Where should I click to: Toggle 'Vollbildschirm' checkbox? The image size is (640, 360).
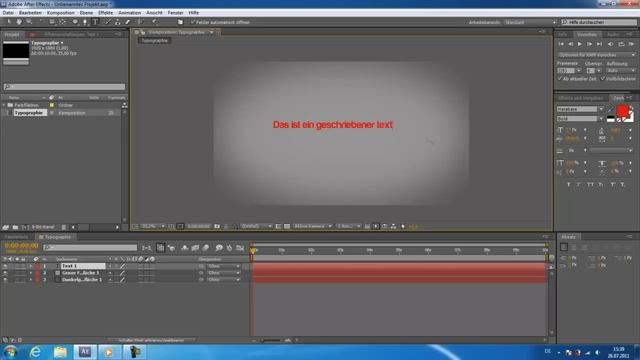(602, 78)
